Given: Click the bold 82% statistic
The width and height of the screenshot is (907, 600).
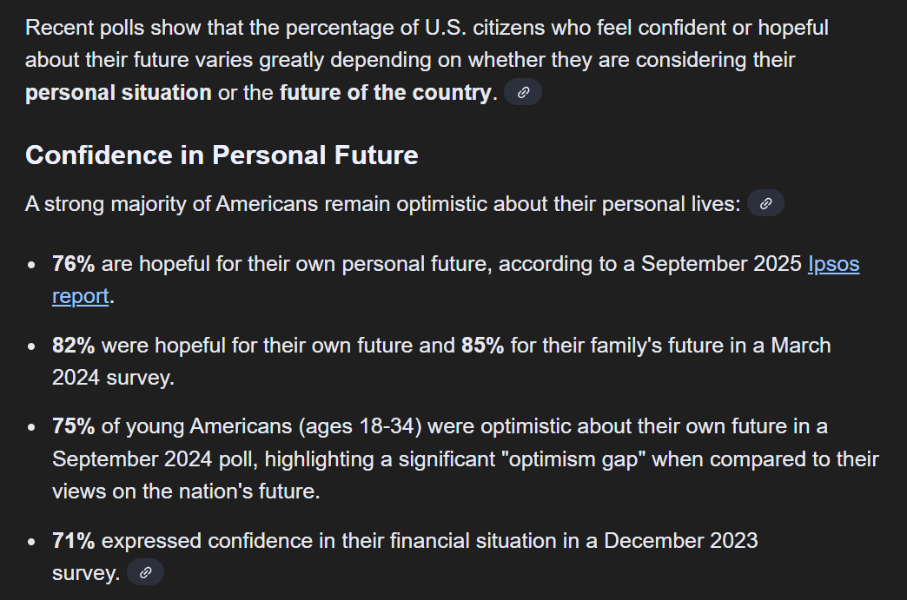Looking at the screenshot, I should pyautogui.click(x=73, y=346).
